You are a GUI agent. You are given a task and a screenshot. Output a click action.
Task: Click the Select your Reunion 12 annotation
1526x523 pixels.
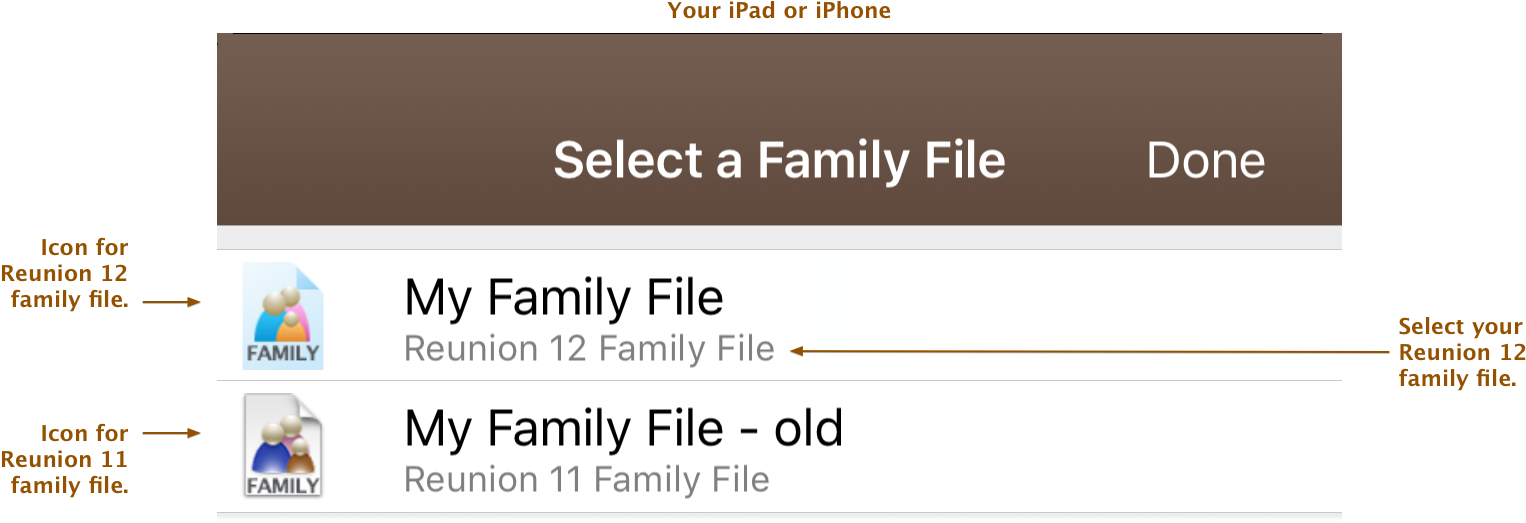(x=1462, y=352)
